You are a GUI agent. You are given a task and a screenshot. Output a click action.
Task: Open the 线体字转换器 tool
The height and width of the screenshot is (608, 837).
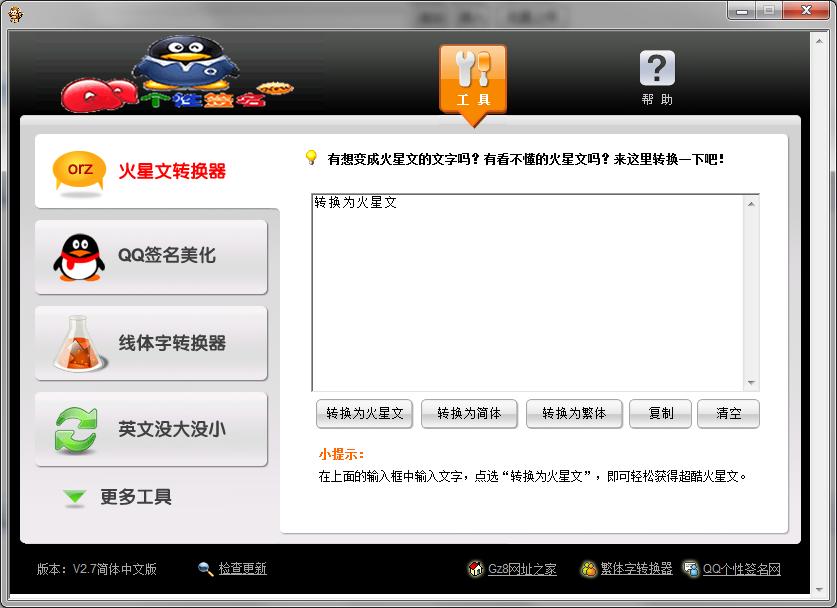(x=151, y=343)
